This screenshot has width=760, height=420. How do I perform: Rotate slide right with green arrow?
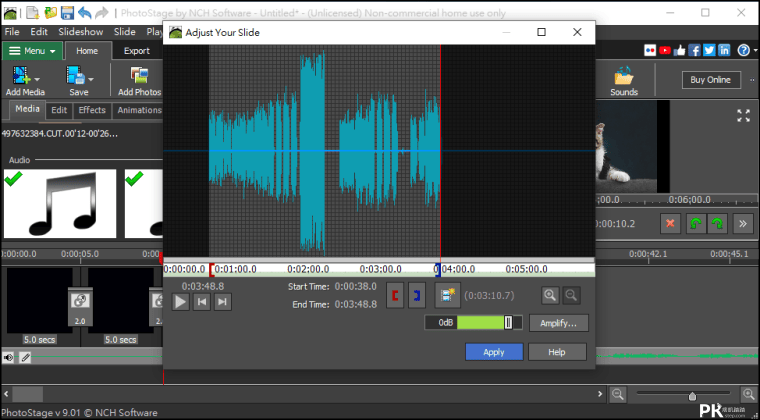click(x=717, y=224)
